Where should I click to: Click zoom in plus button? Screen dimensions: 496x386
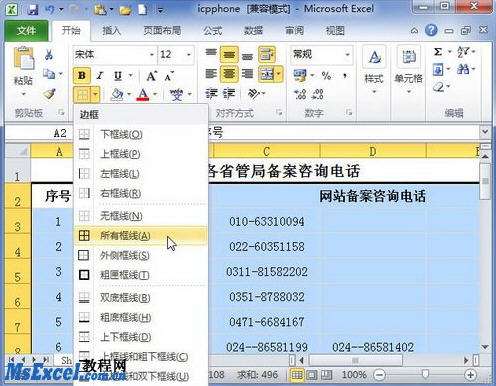470,375
